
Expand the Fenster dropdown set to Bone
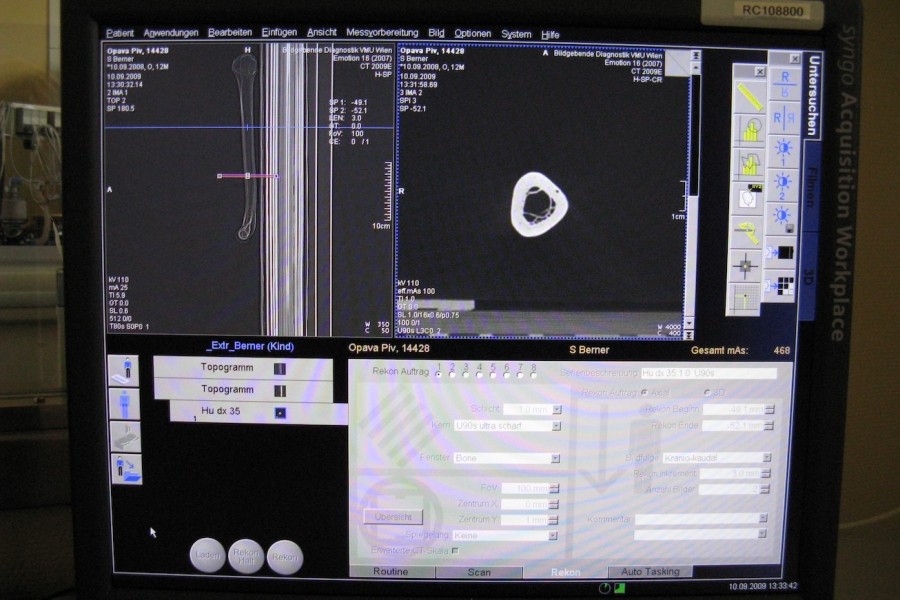(557, 458)
